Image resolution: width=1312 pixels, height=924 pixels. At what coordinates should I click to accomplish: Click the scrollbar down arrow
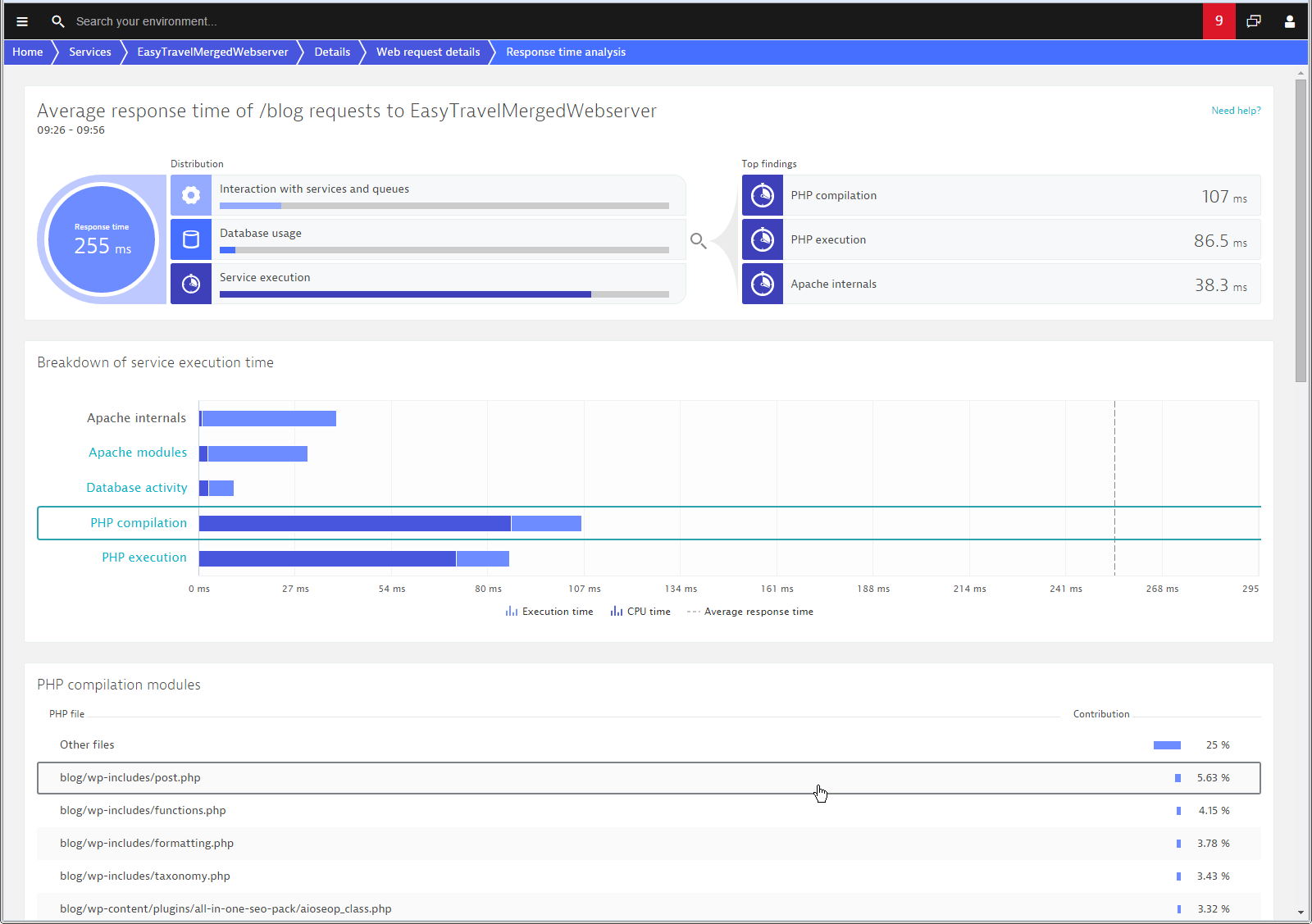1301,913
